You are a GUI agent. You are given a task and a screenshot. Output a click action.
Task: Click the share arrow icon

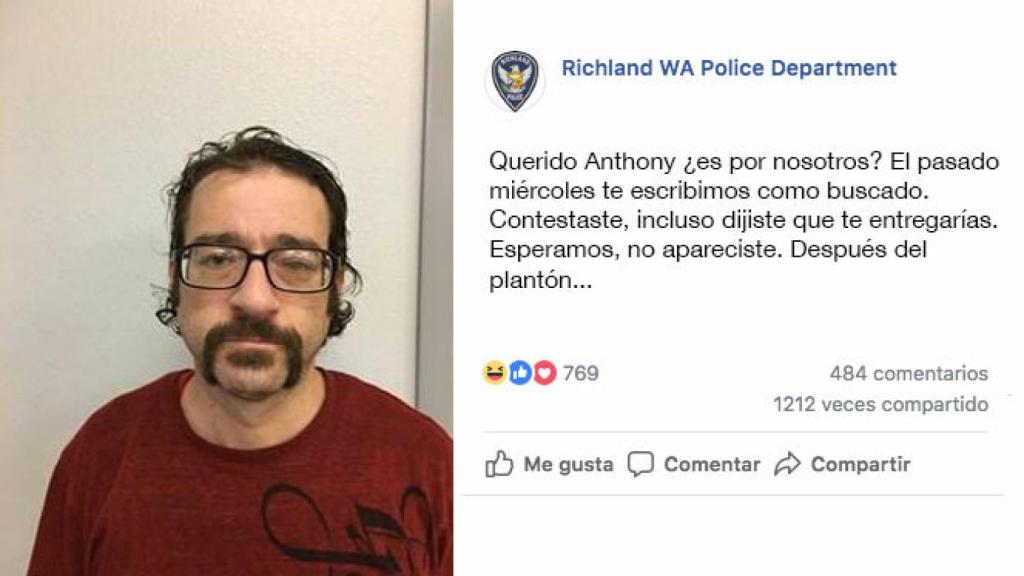click(x=788, y=464)
